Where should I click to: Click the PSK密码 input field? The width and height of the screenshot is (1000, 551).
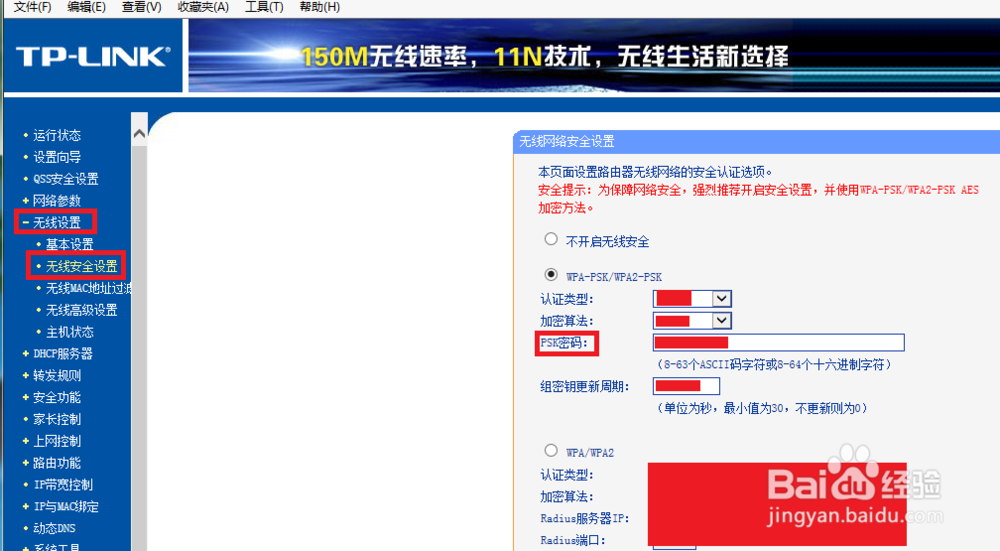[x=778, y=342]
